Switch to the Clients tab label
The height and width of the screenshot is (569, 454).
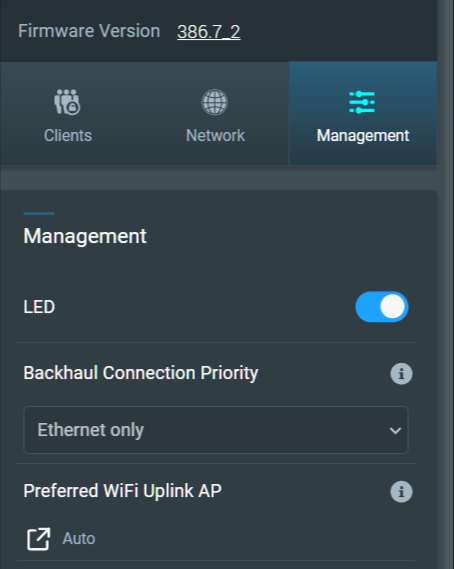pos(68,135)
